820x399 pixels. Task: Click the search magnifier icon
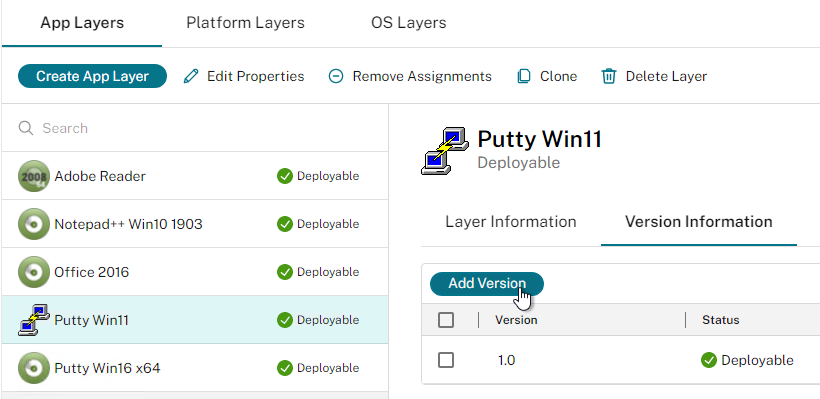(26, 128)
